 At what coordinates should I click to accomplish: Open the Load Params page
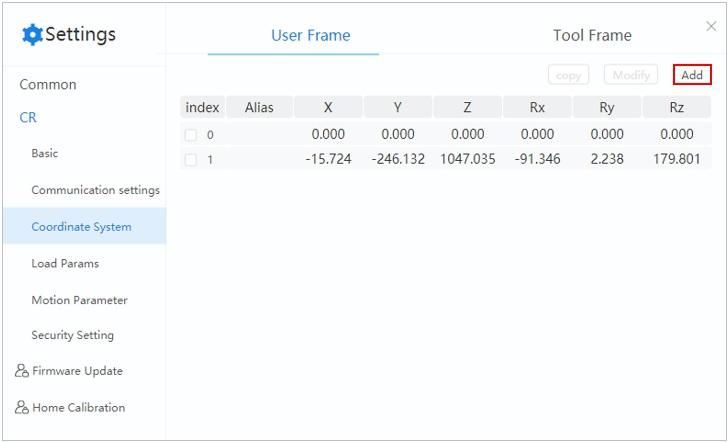click(65, 263)
